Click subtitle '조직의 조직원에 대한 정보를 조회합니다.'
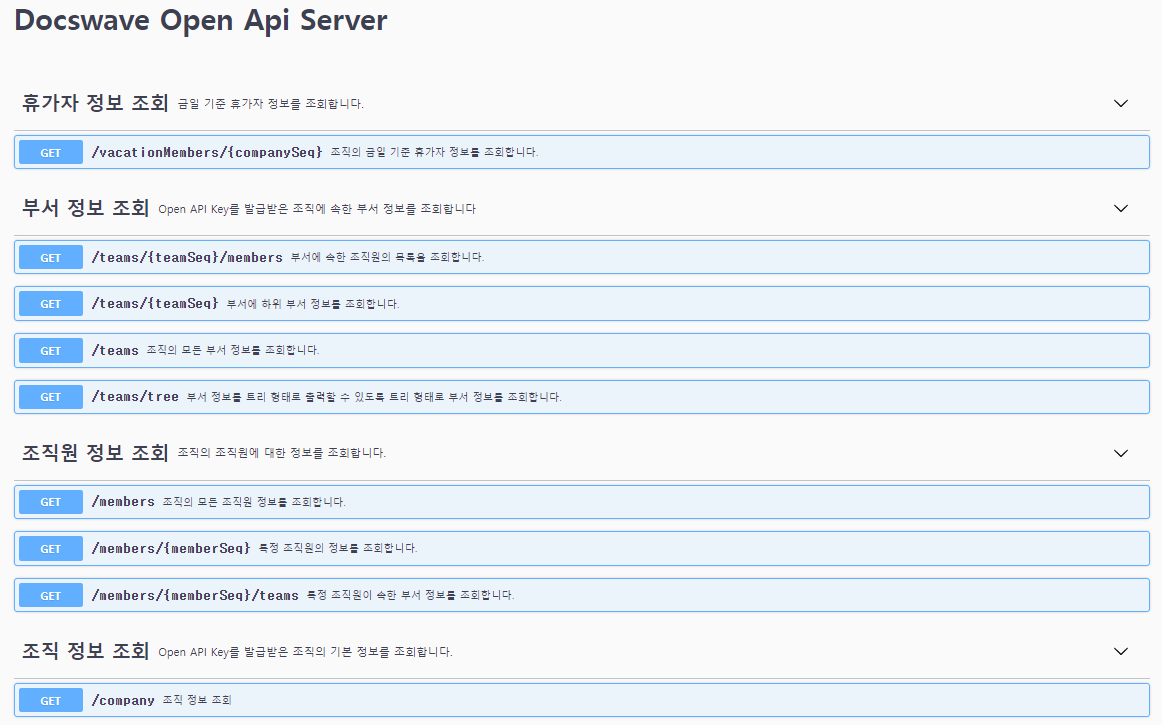The height and width of the screenshot is (725, 1162). pyautogui.click(x=282, y=453)
